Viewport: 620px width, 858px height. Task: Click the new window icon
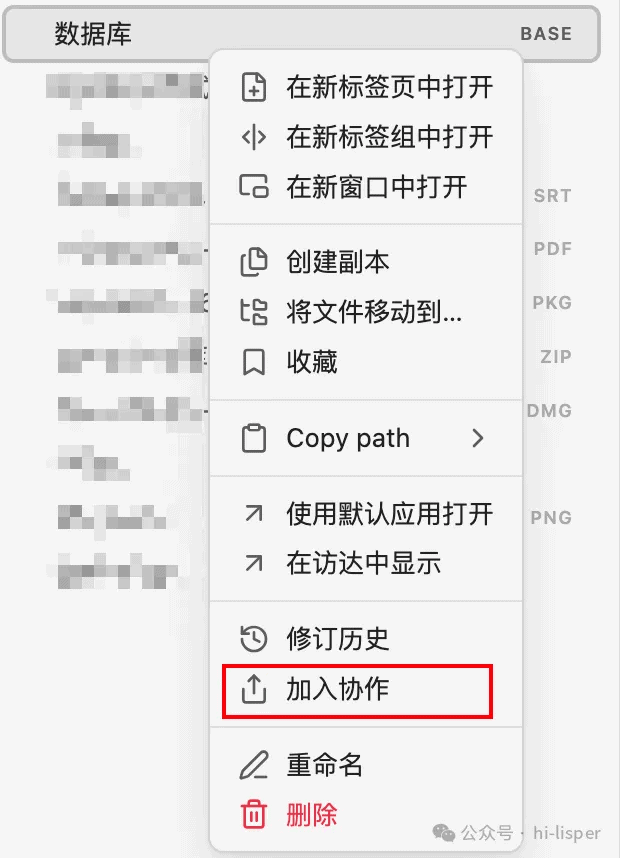pos(254,186)
